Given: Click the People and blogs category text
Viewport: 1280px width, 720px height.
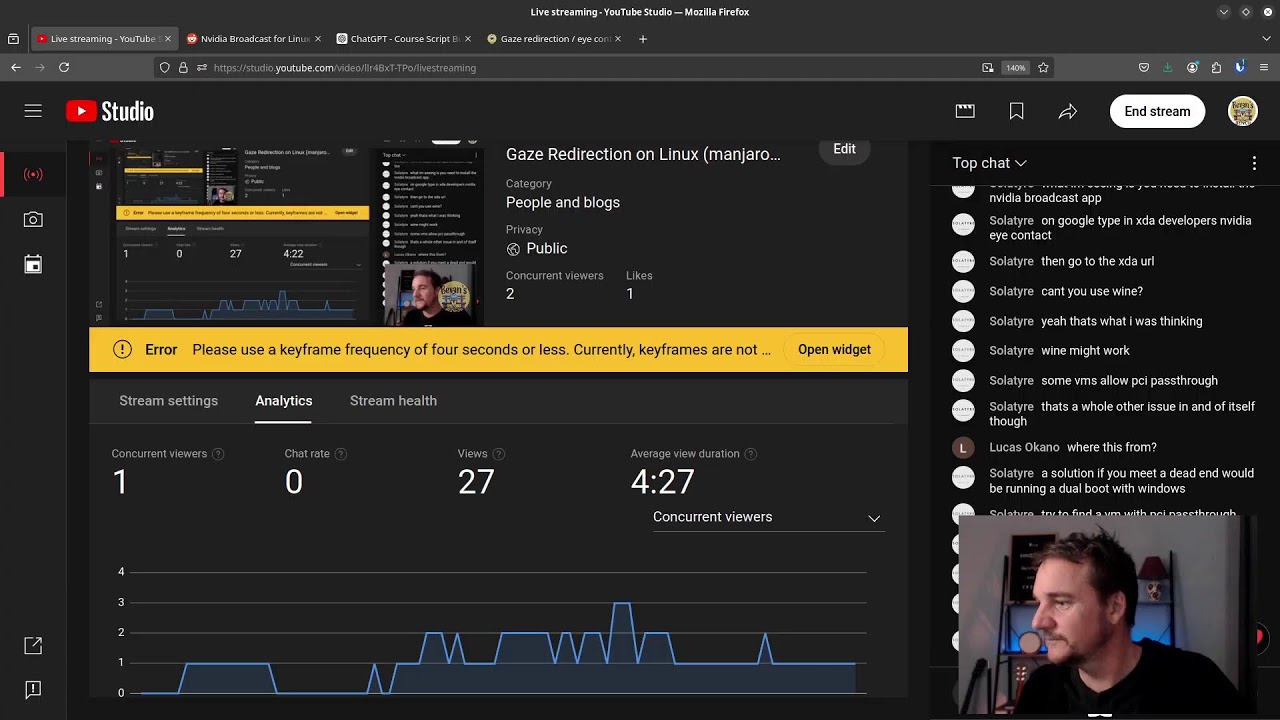Looking at the screenshot, I should pos(563,202).
